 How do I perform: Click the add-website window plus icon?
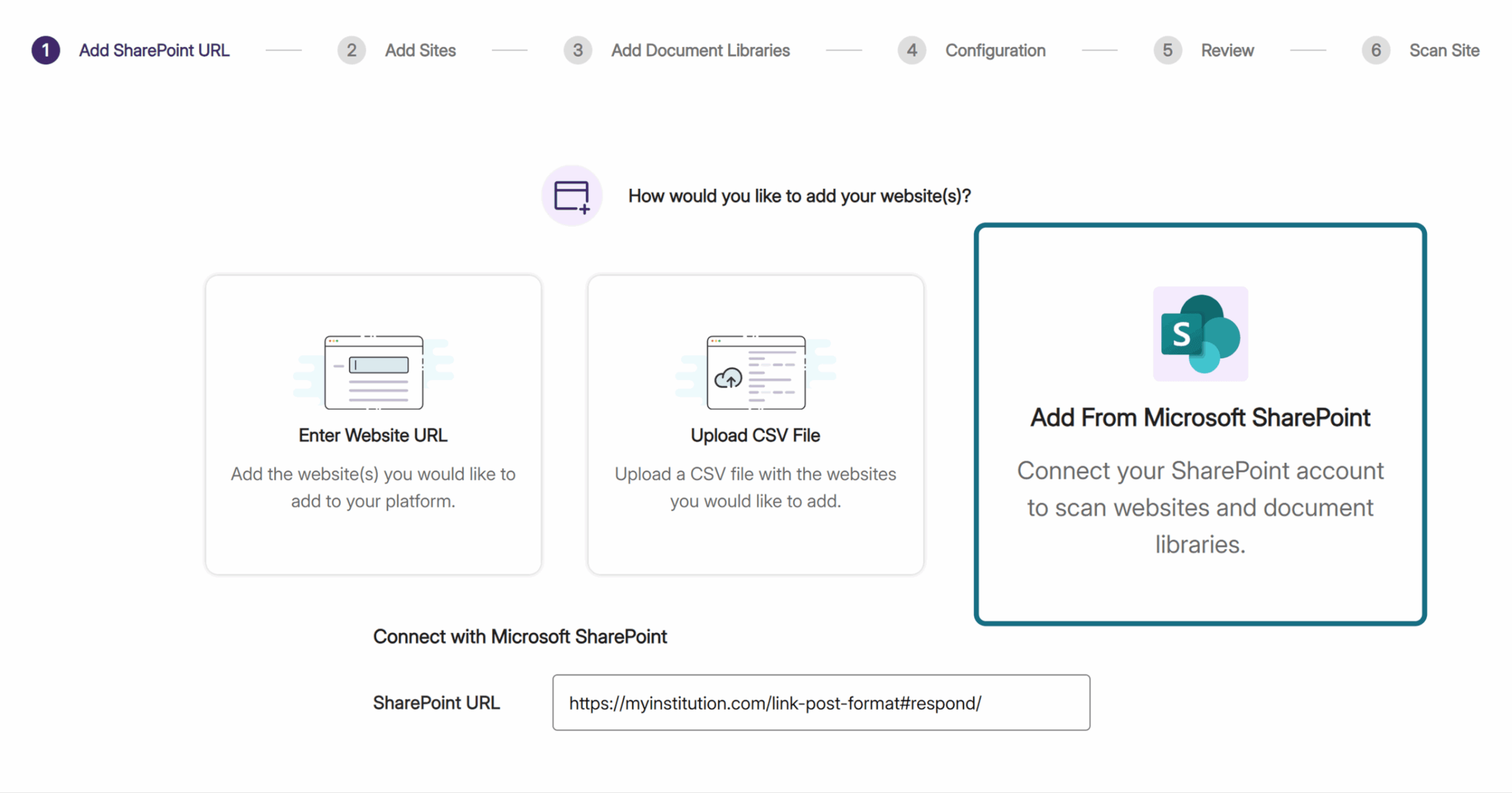coord(571,196)
